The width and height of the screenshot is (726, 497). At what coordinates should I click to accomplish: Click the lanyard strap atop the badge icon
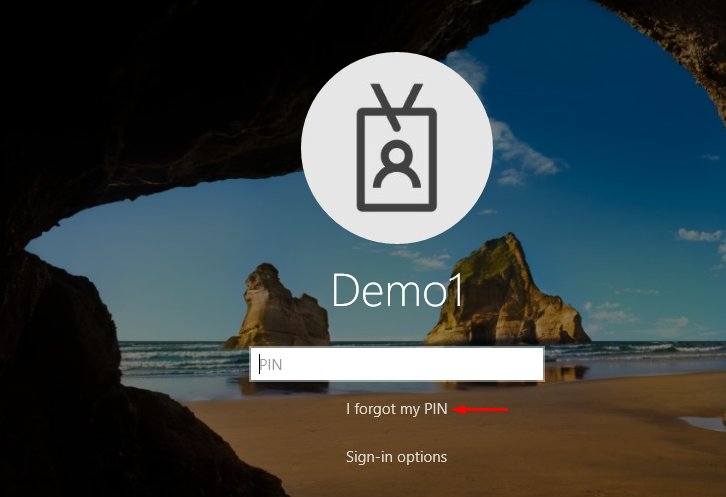point(397,103)
